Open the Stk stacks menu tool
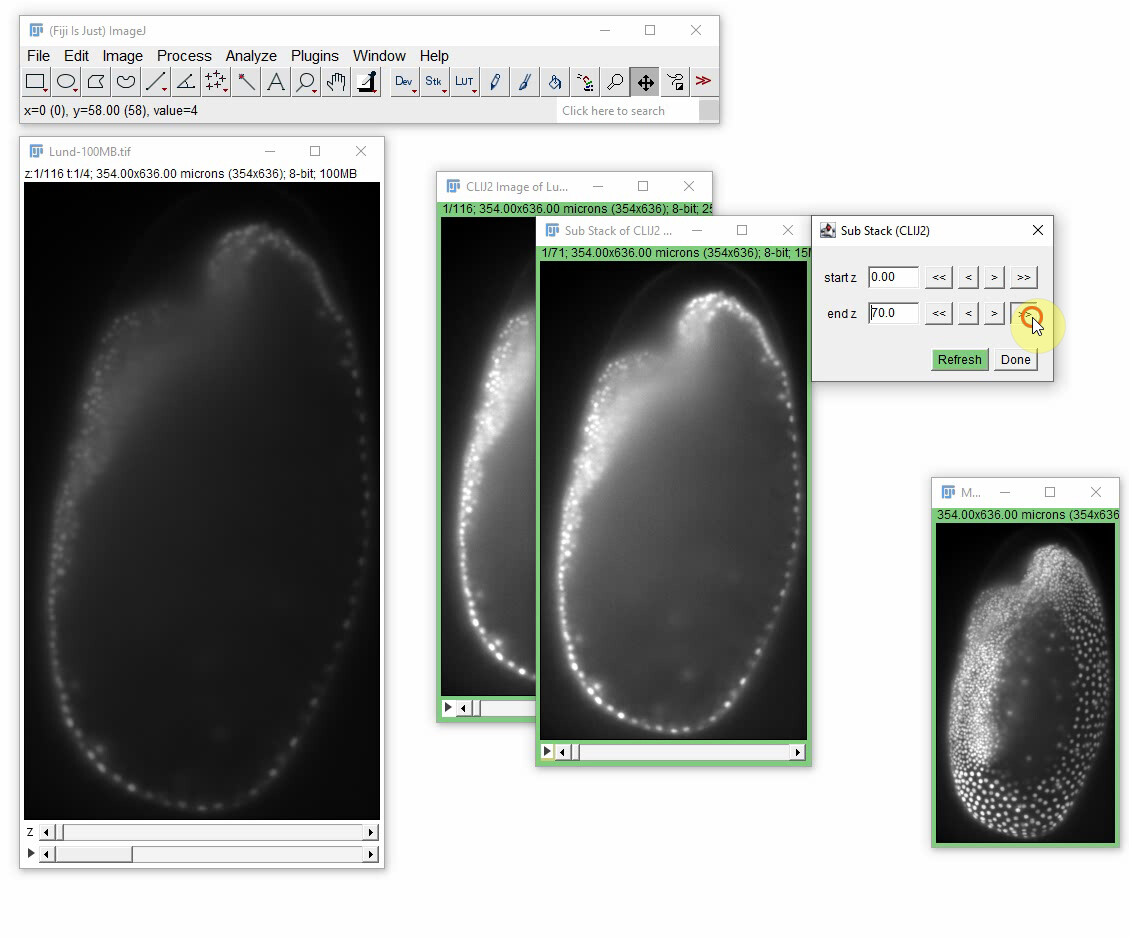Viewport: 1132px width, 940px height. pyautogui.click(x=434, y=82)
